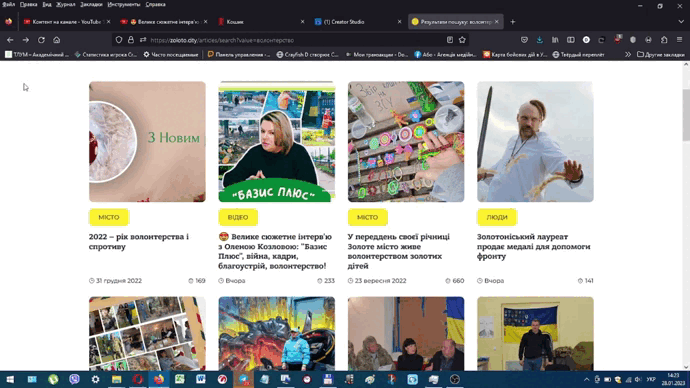Open the settings gear on taskbar

pos(95,379)
